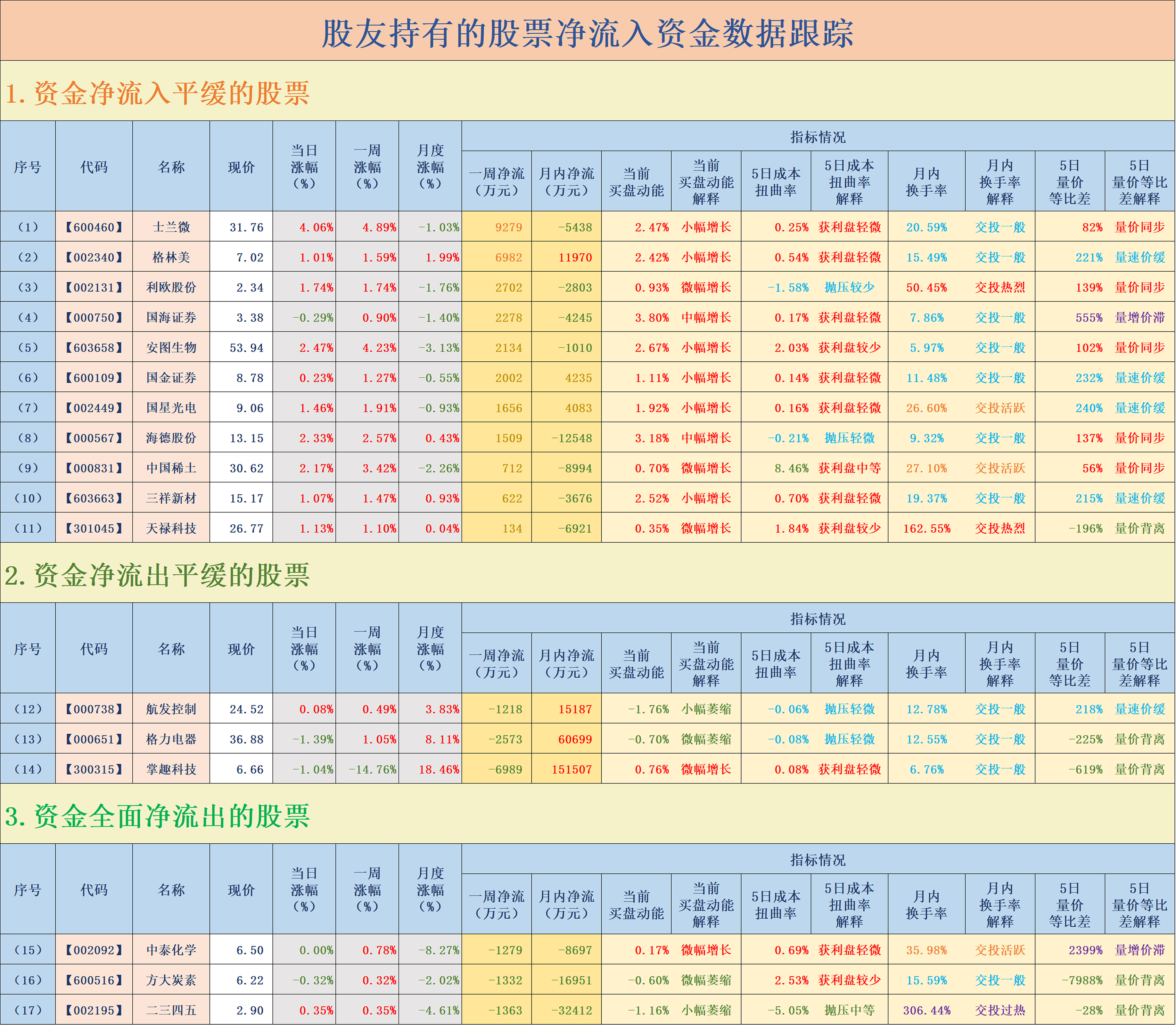Select the heading 2.资金净流出平缓的股票
This screenshot has height=1025, width=1176.
(x=157, y=575)
